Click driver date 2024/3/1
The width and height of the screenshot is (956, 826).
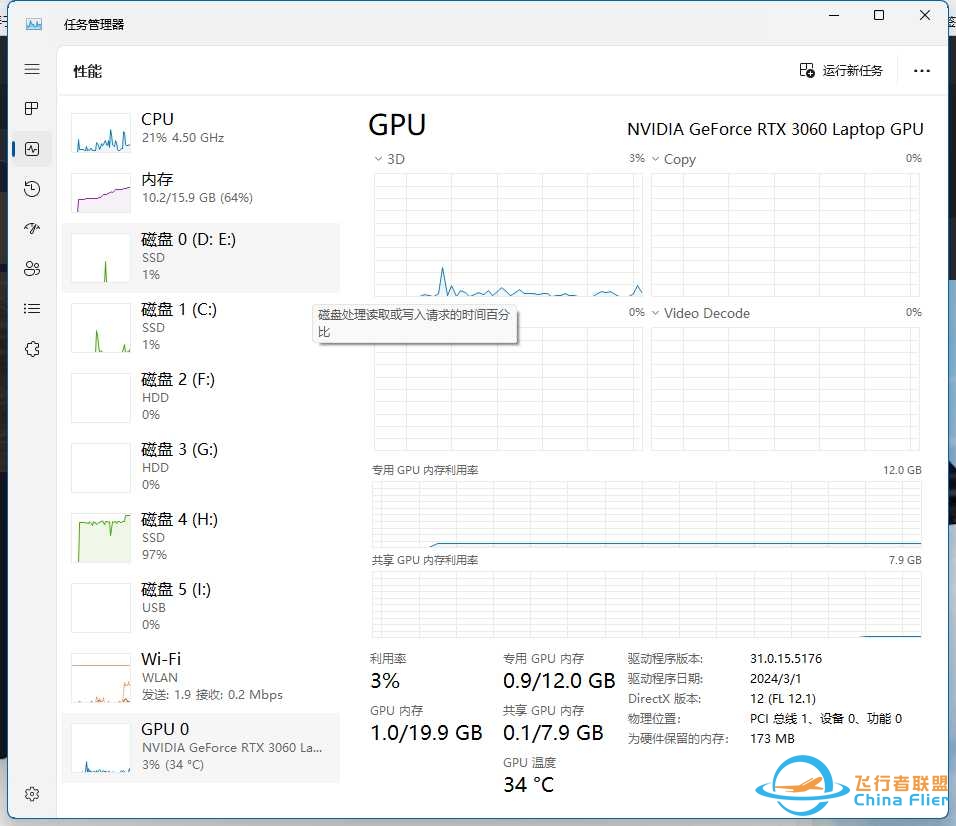click(x=776, y=678)
